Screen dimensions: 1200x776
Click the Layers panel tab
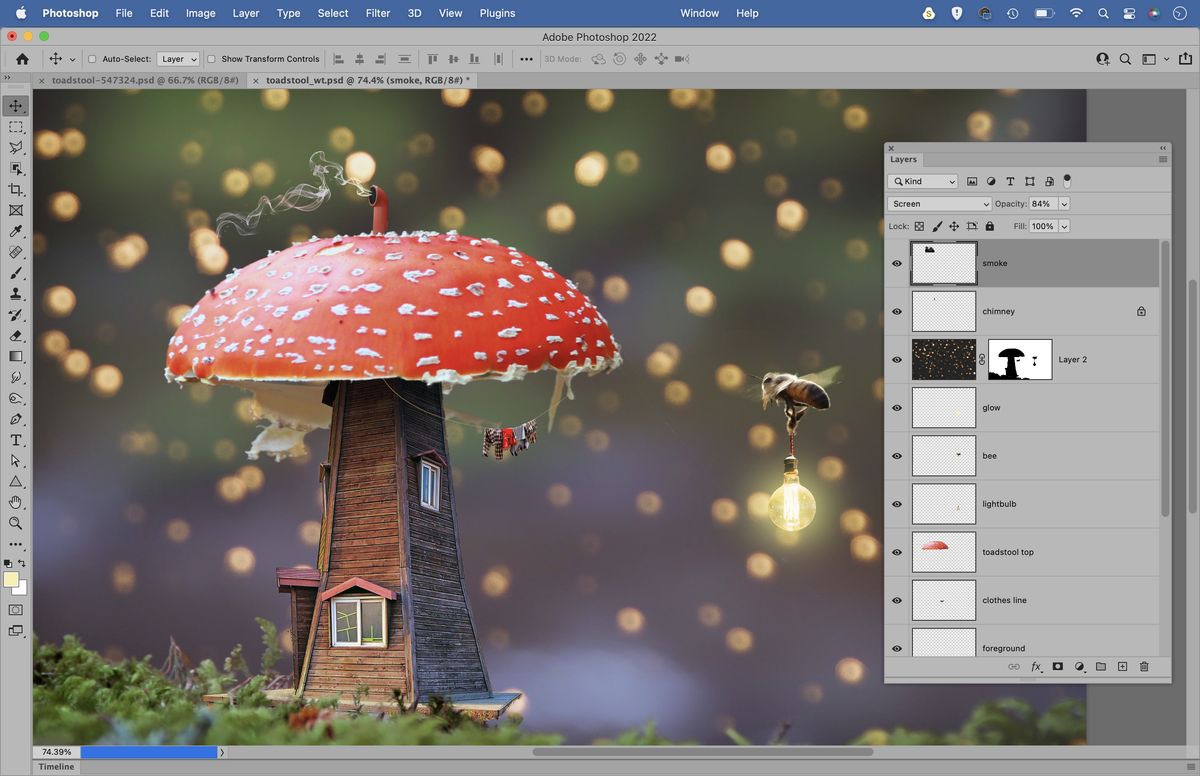pyautogui.click(x=904, y=159)
